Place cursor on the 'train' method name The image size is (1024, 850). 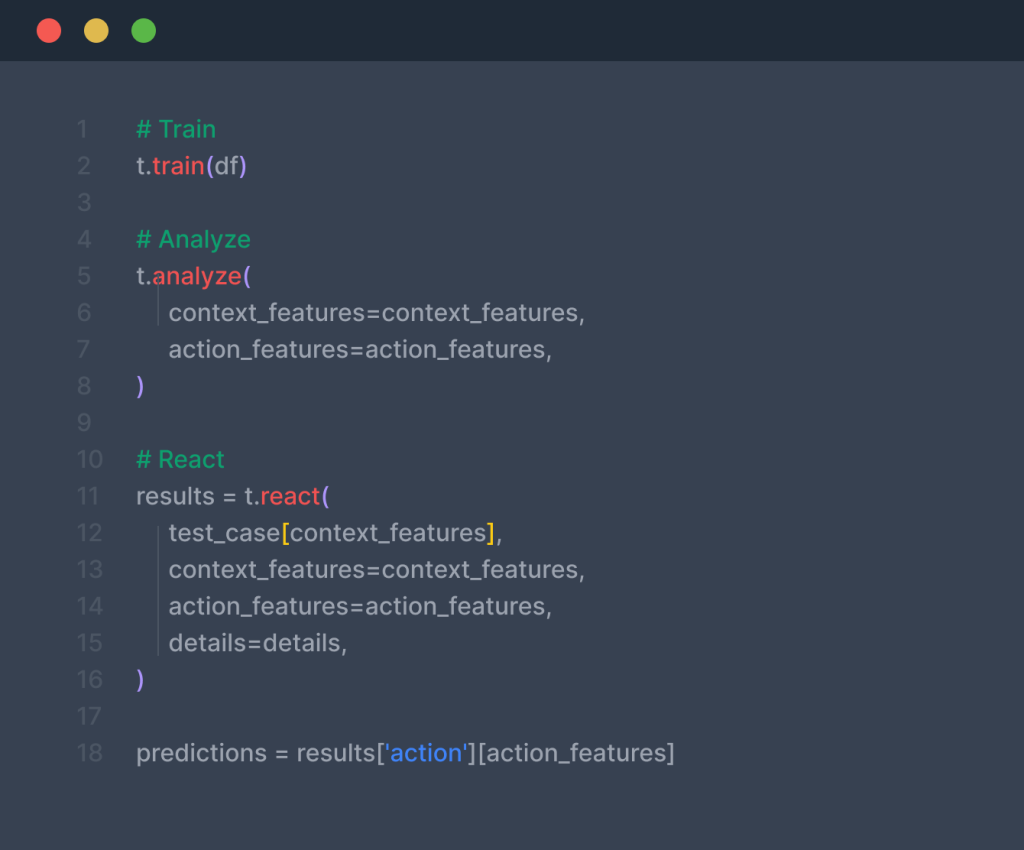point(178,166)
